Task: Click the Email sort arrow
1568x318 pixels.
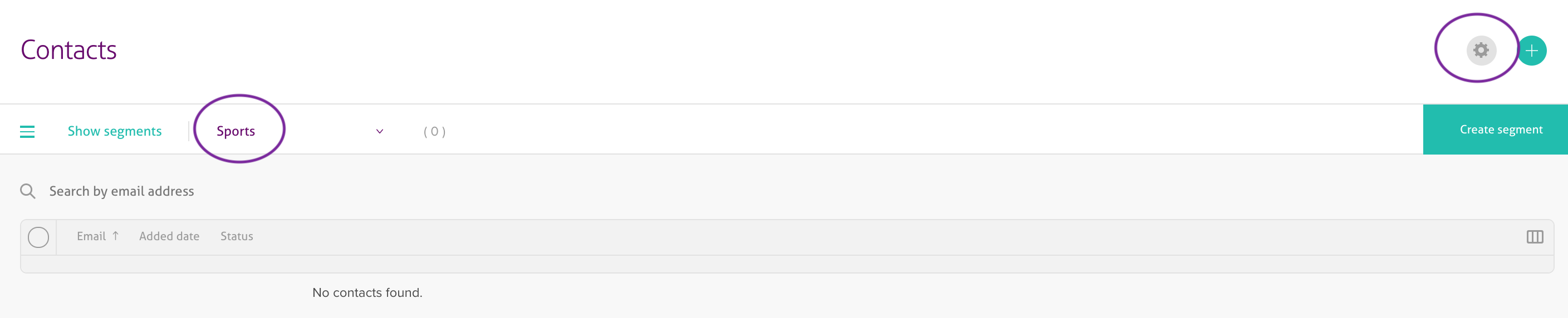Action: (x=116, y=236)
